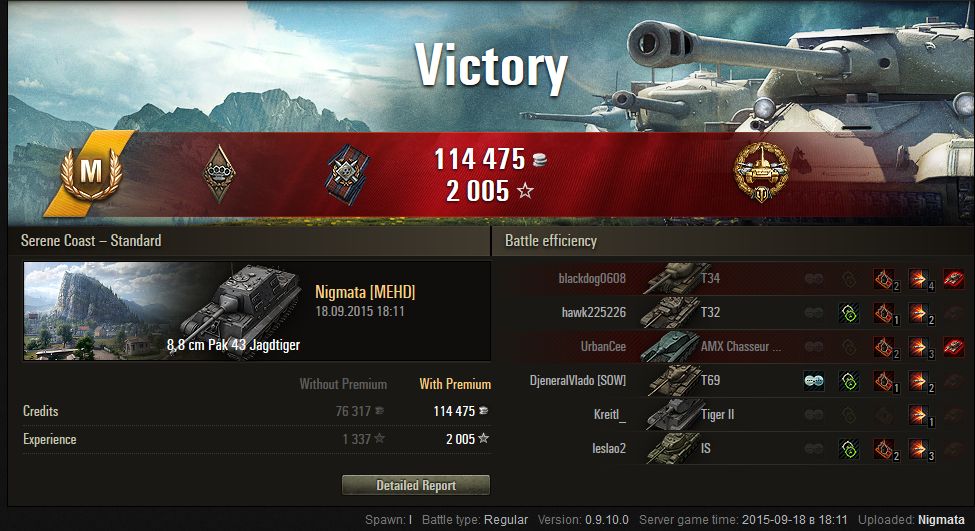Click destroyed vehicle icon for blackdog0608
The height and width of the screenshot is (531, 975).
(x=953, y=279)
